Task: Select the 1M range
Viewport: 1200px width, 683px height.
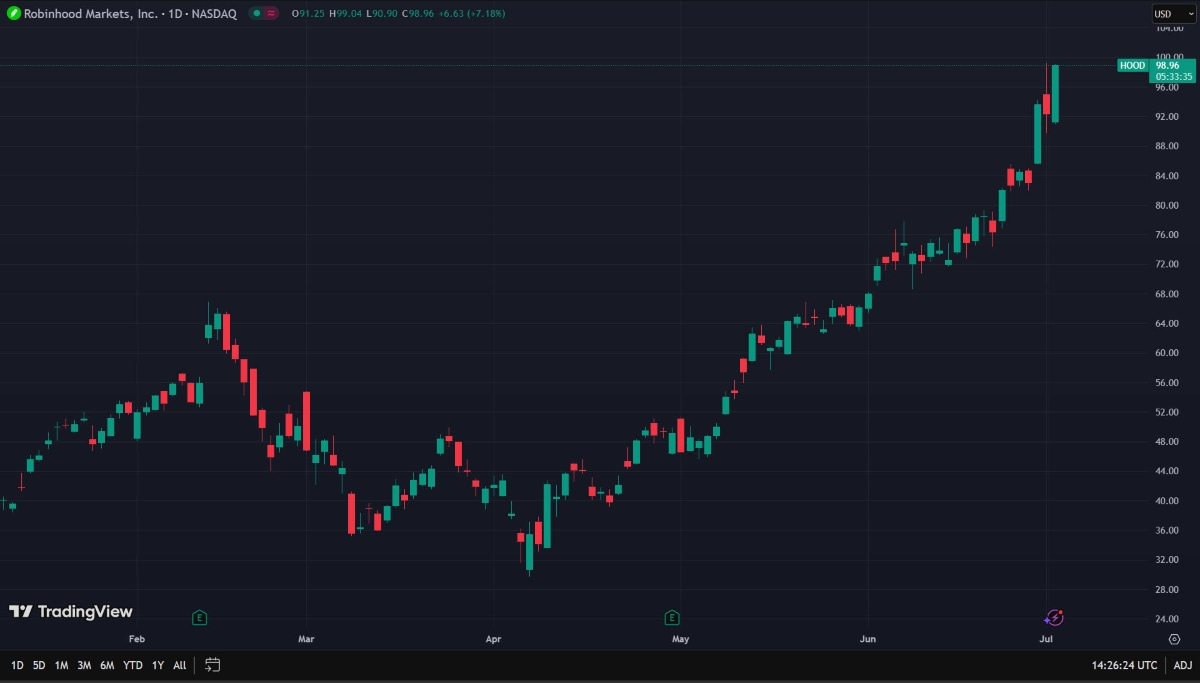Action: (62, 665)
